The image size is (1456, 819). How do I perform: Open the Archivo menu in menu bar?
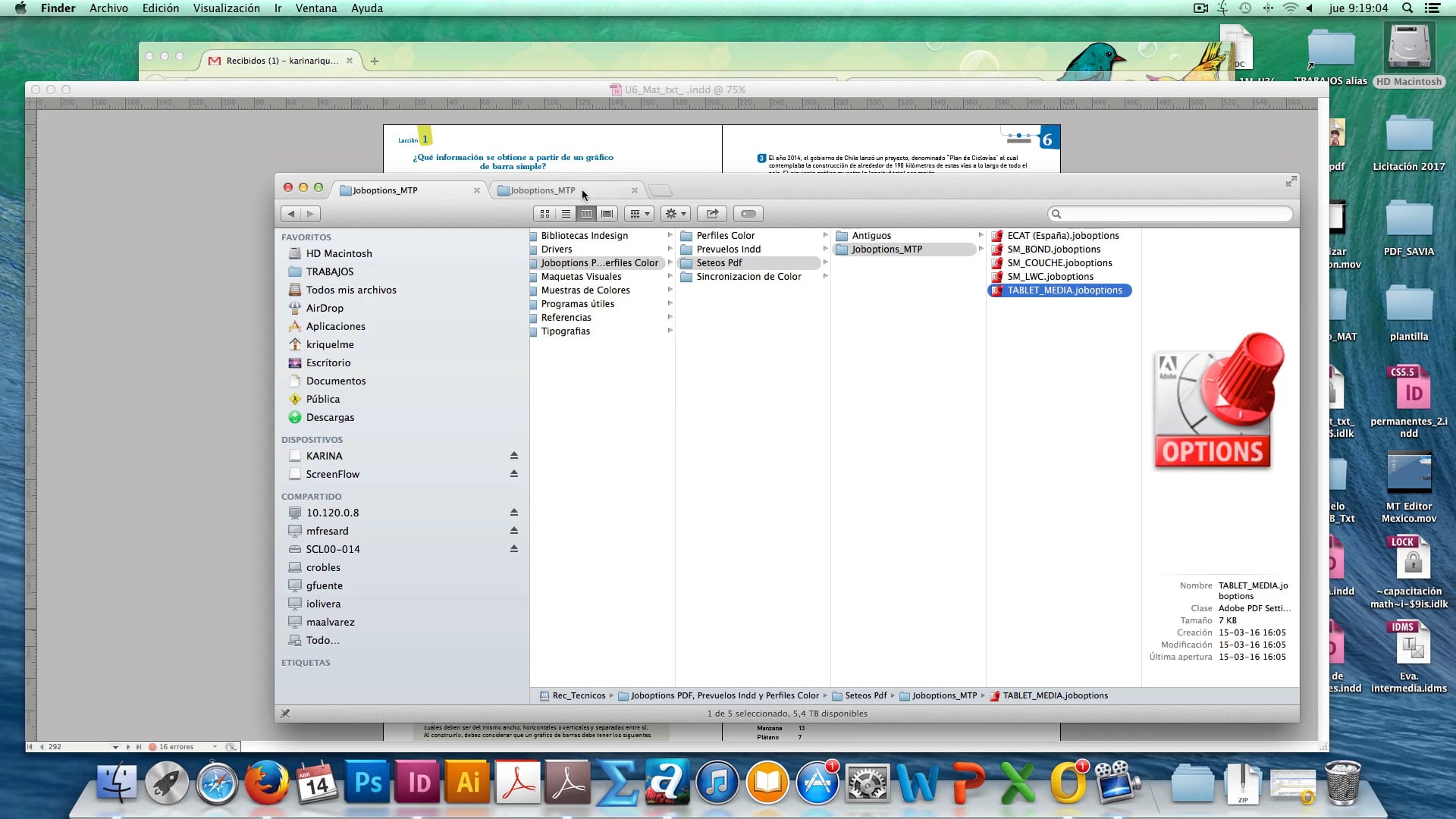(x=108, y=8)
